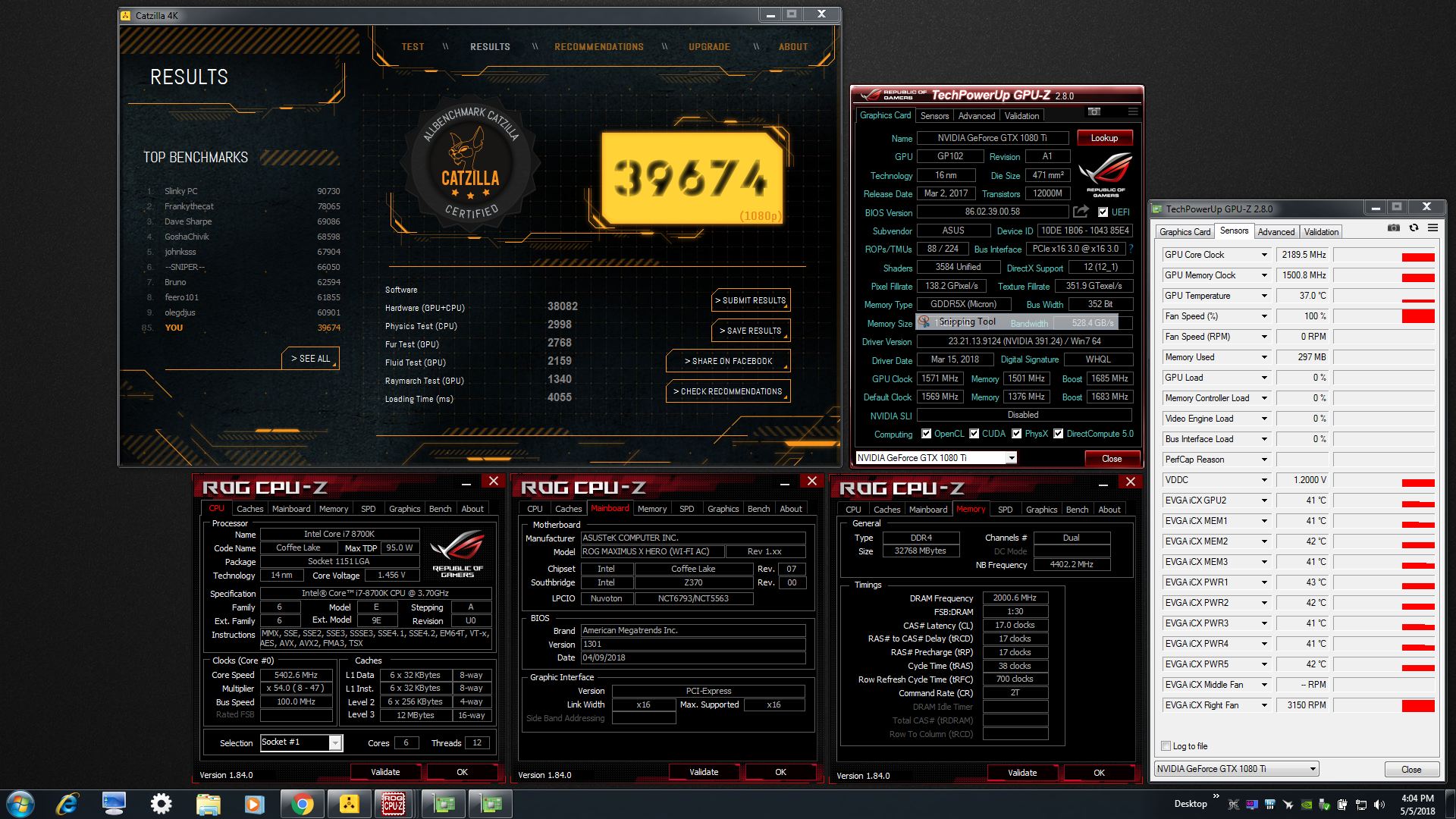Click the 39674 score badge
1456x819 pixels.
point(692,179)
